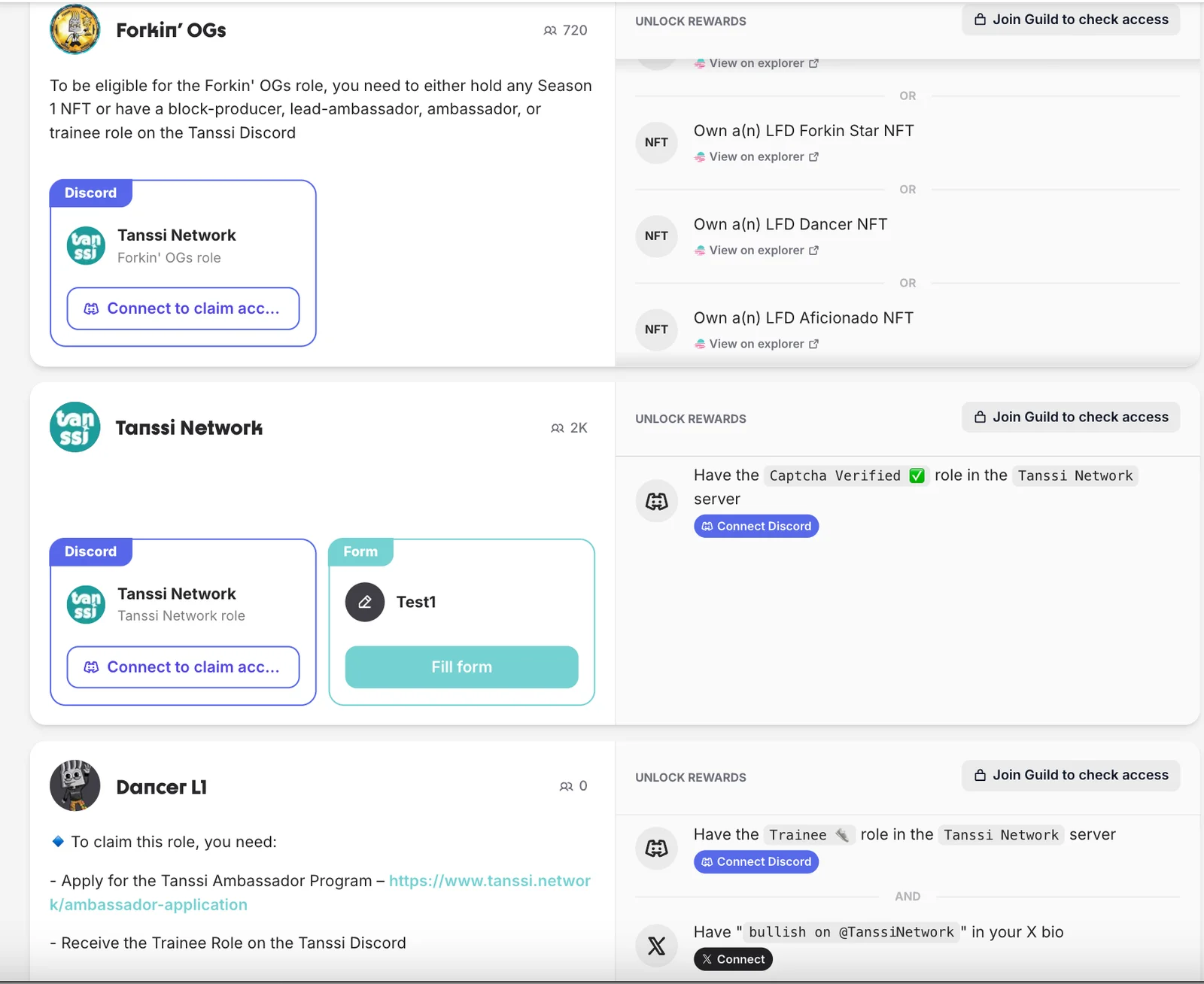View LFD Aficionado NFT on explorer
The height and width of the screenshot is (984, 1204).
coord(756,344)
